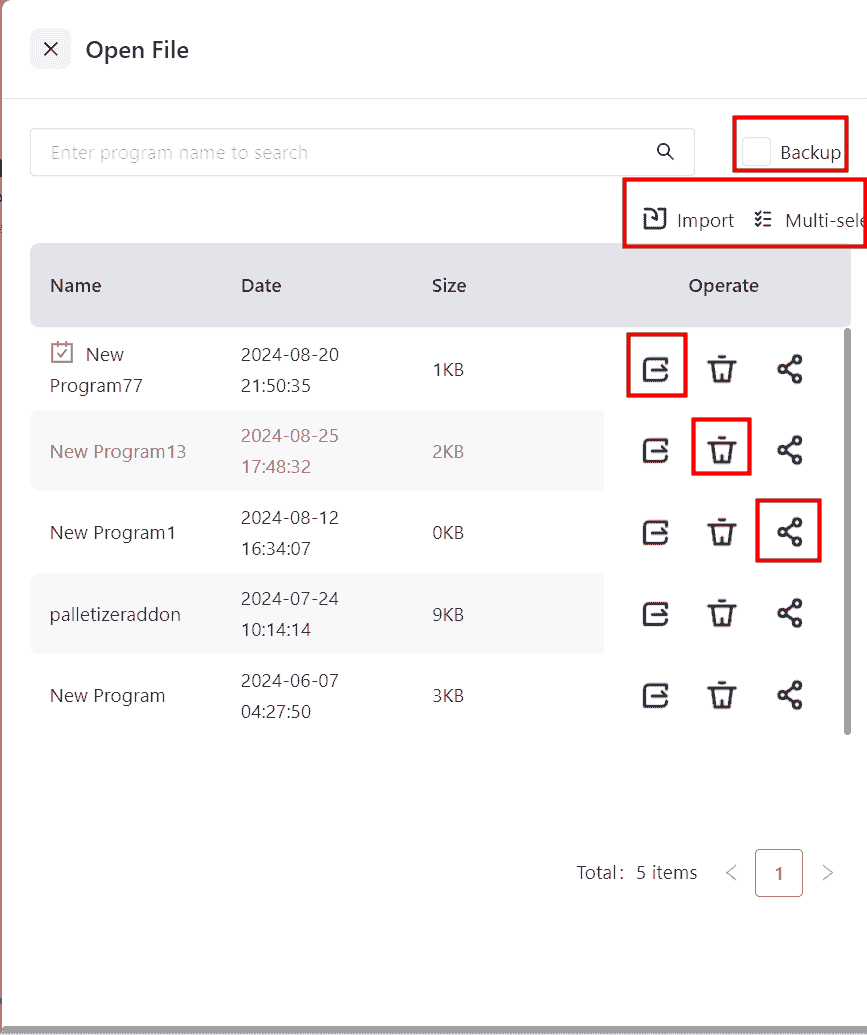Click the program name search field
The width and height of the screenshot is (867, 1035).
tap(340, 152)
